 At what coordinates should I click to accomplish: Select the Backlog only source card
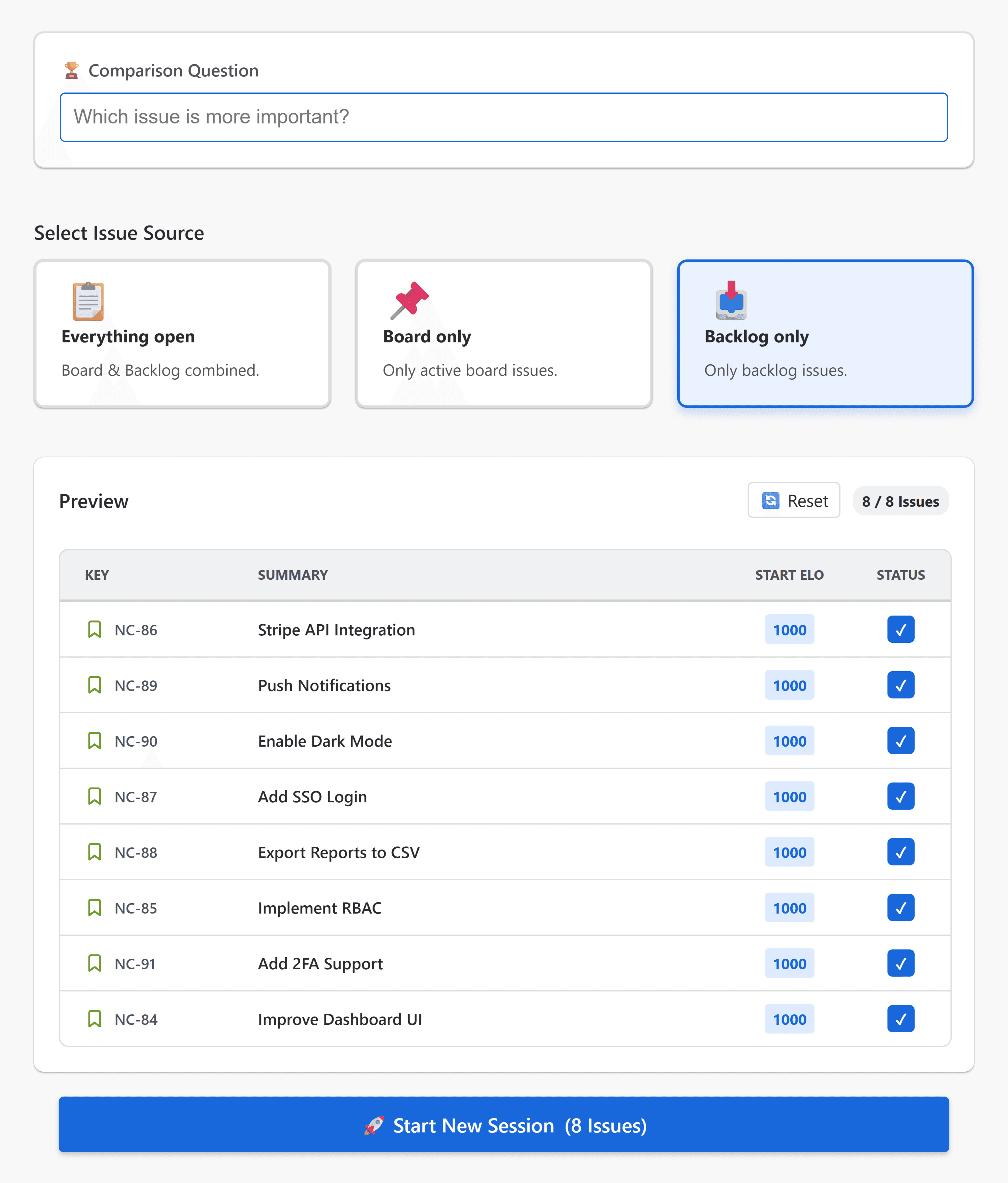pyautogui.click(x=825, y=334)
